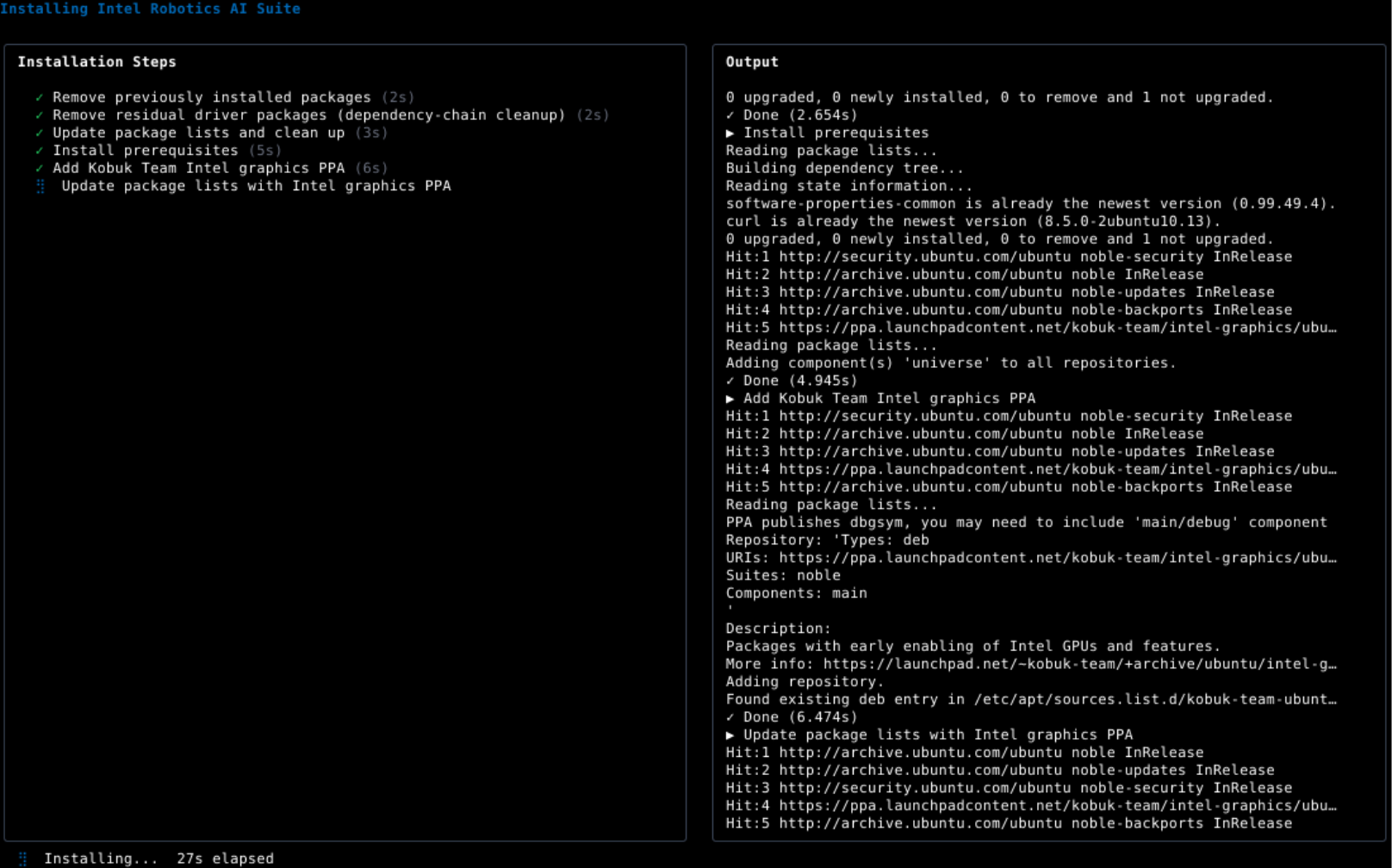The width and height of the screenshot is (1392, 868).
Task: Click the checkmark before "Done (2.654s)"
Action: (730, 115)
